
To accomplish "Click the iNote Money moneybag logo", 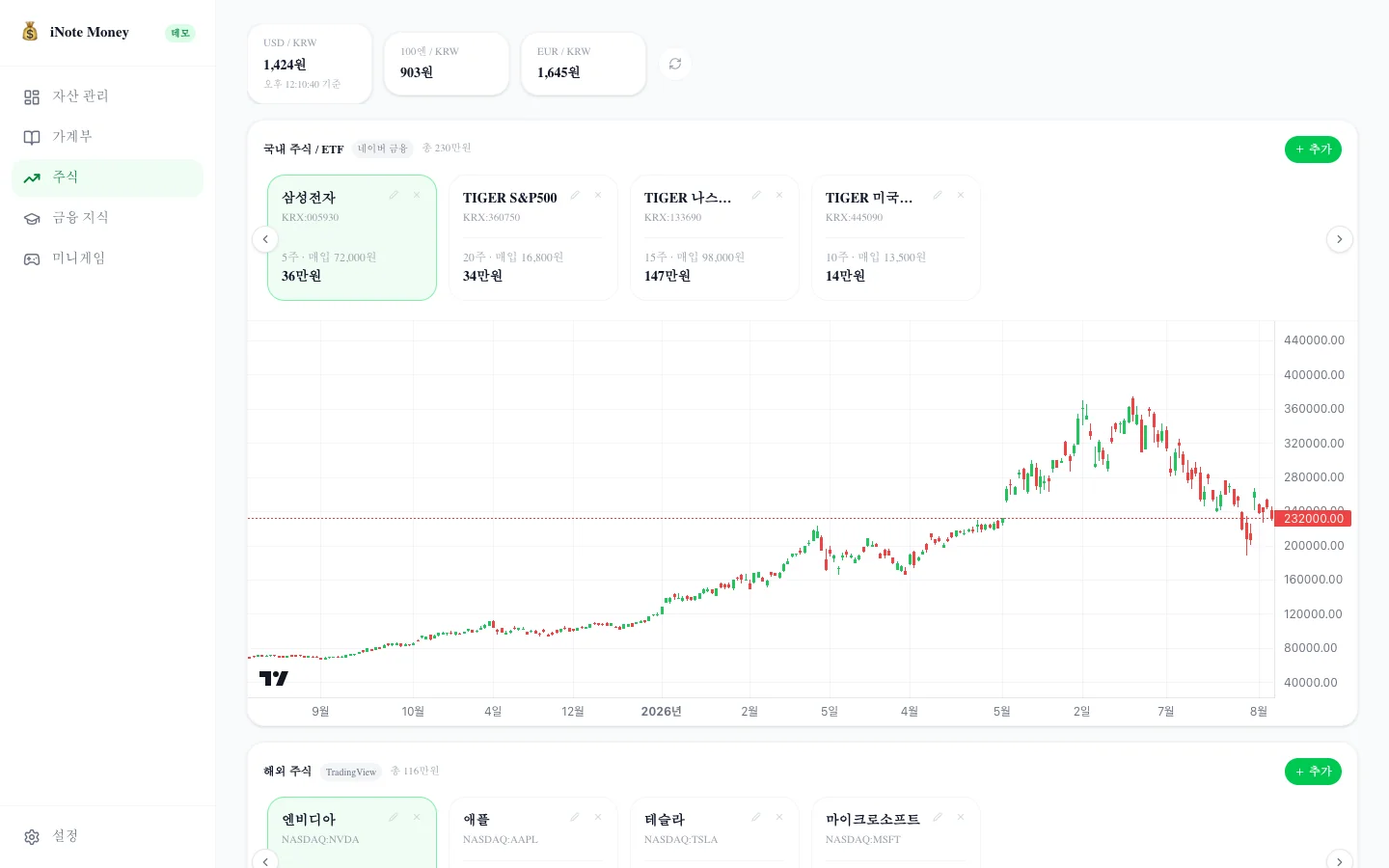I will click(30, 32).
